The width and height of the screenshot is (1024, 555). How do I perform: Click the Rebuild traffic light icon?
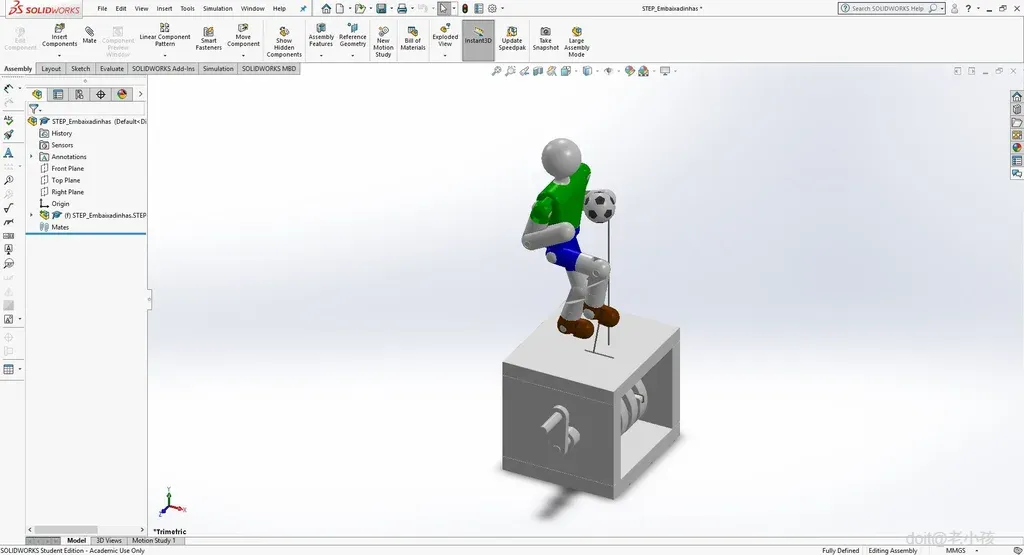464,8
